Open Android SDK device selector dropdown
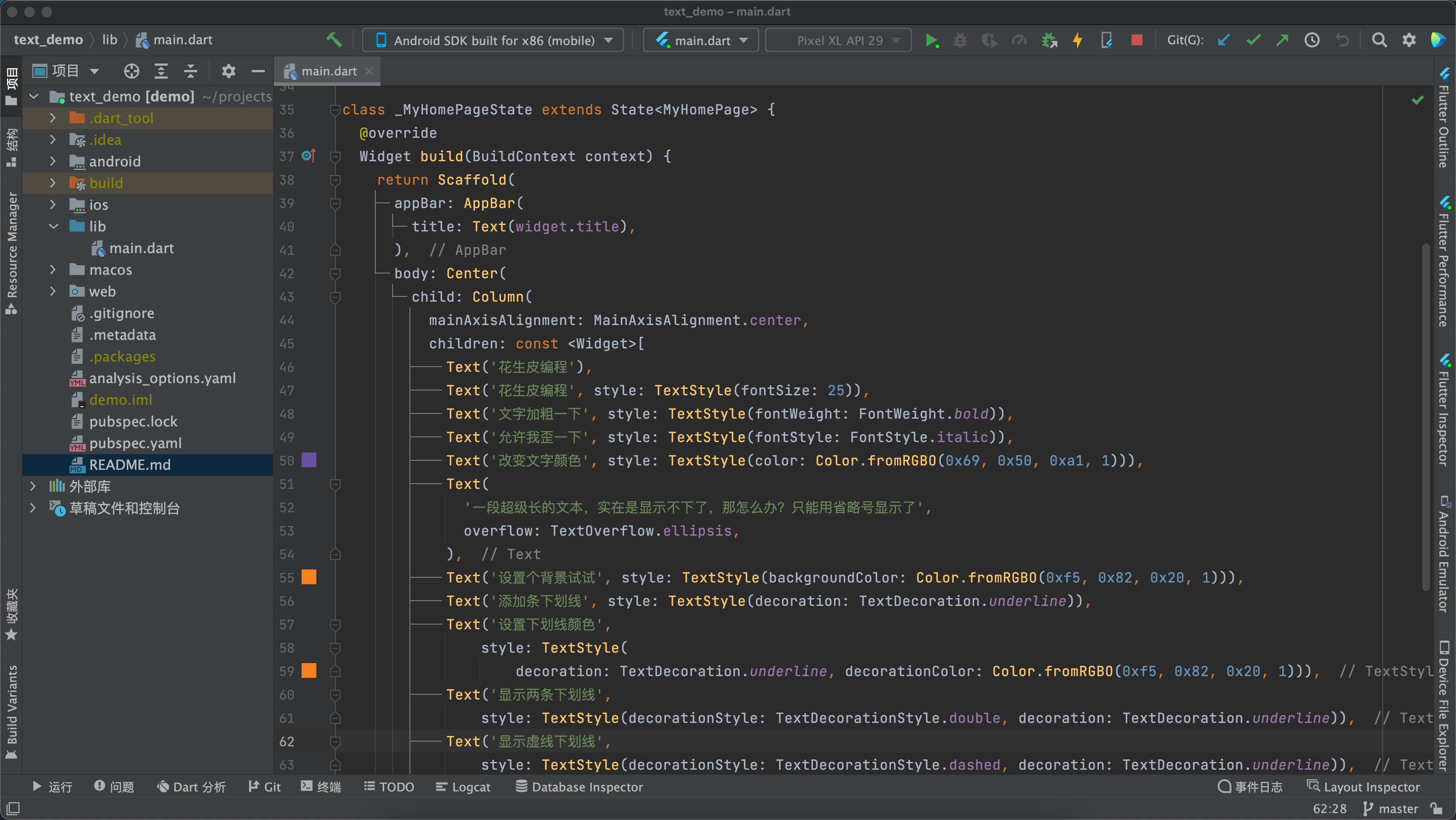Viewport: 1456px width, 820px height. pyautogui.click(x=493, y=40)
